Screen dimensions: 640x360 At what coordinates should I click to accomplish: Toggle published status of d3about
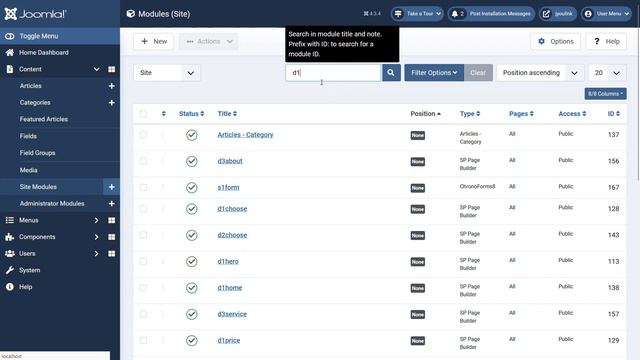pos(191,161)
